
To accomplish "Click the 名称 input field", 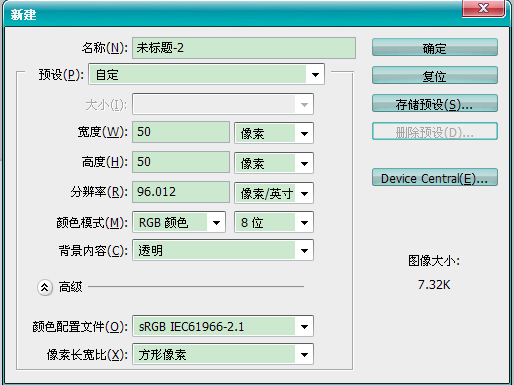I will (244, 48).
